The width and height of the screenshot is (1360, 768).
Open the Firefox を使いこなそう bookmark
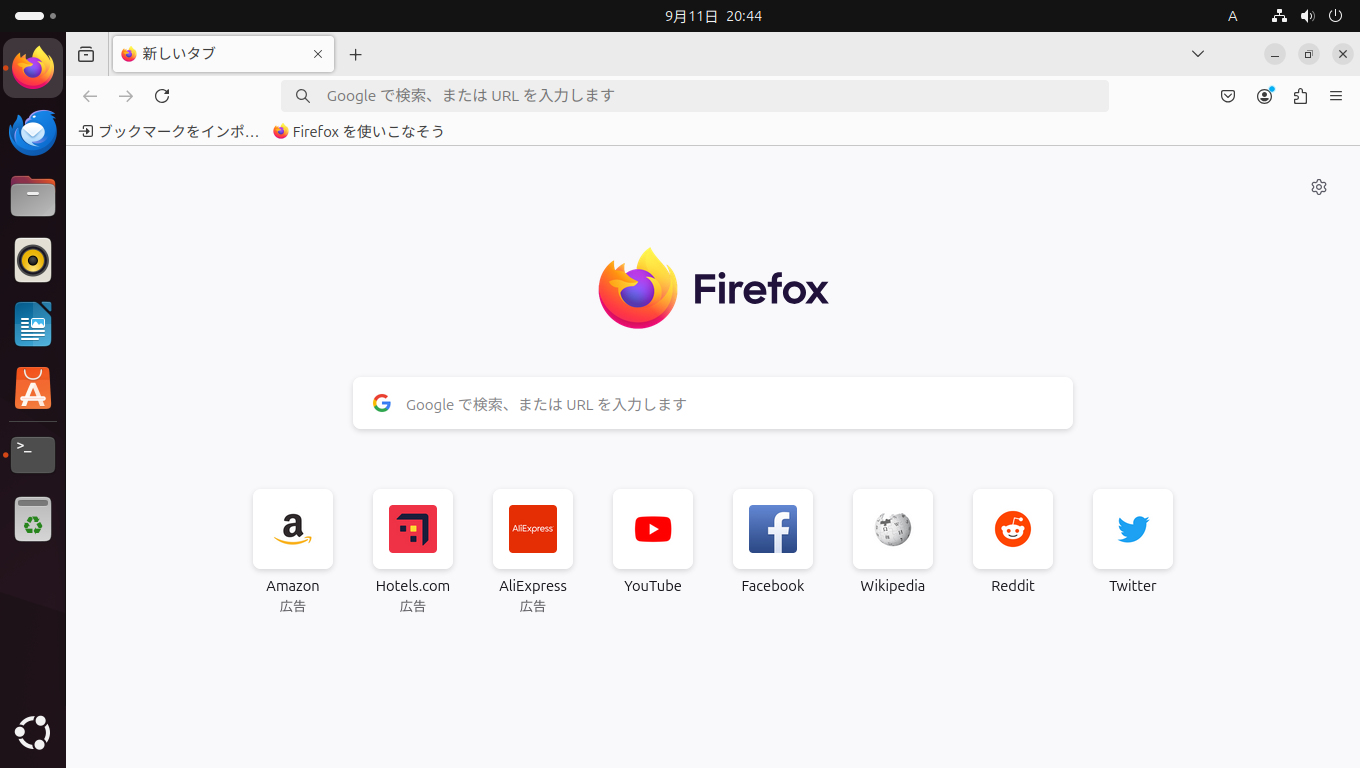point(359,131)
